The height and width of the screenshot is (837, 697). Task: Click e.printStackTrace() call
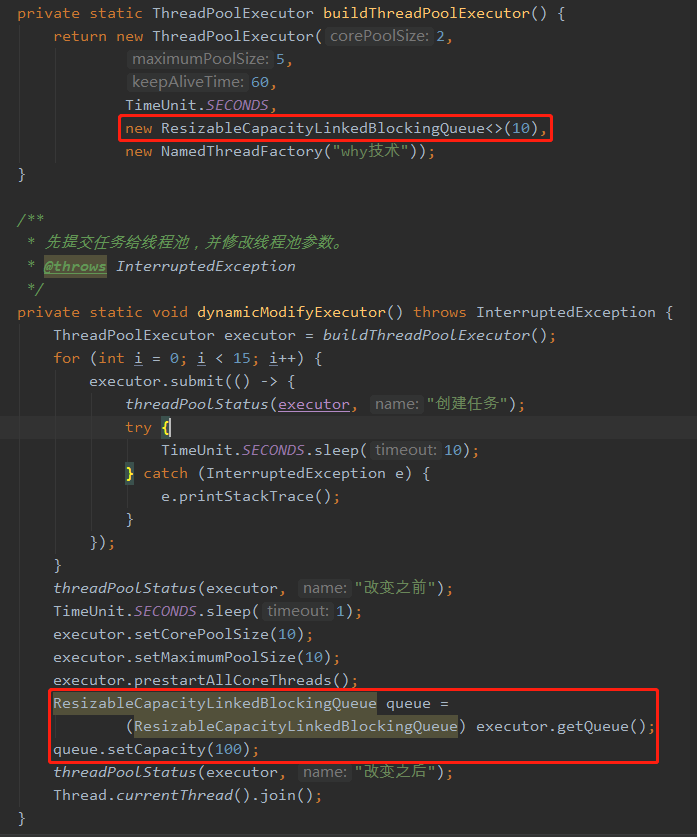(x=246, y=496)
